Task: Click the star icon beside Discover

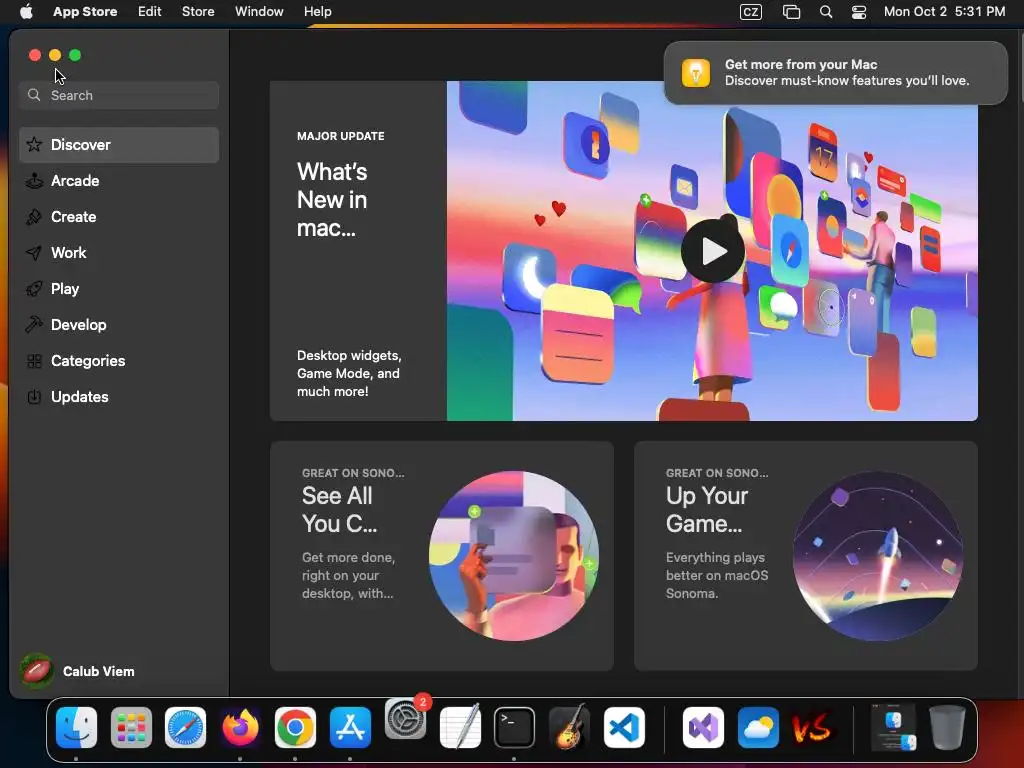Action: click(x=34, y=145)
